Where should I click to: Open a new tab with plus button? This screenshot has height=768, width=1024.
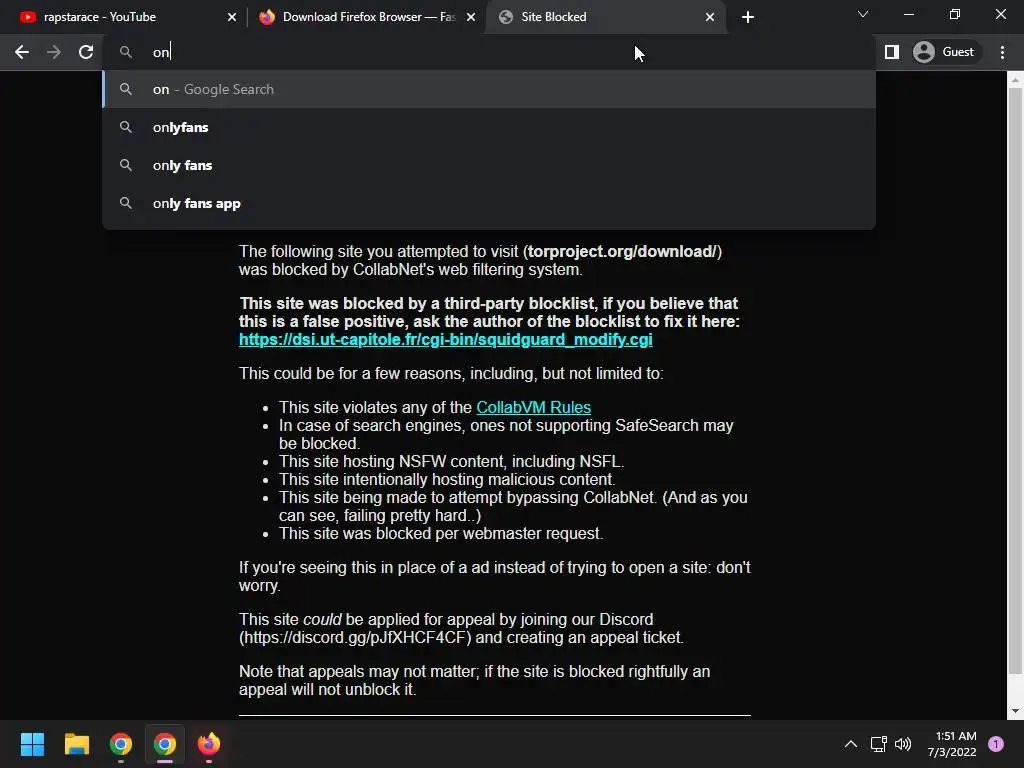[748, 17]
